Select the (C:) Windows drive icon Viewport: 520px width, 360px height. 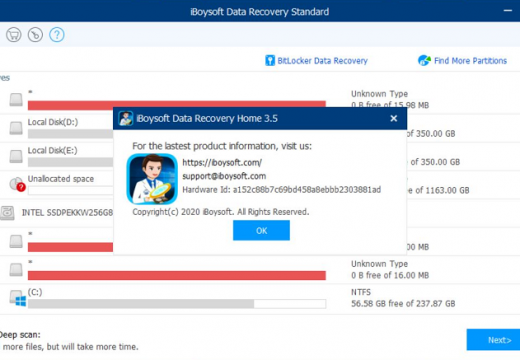18,298
